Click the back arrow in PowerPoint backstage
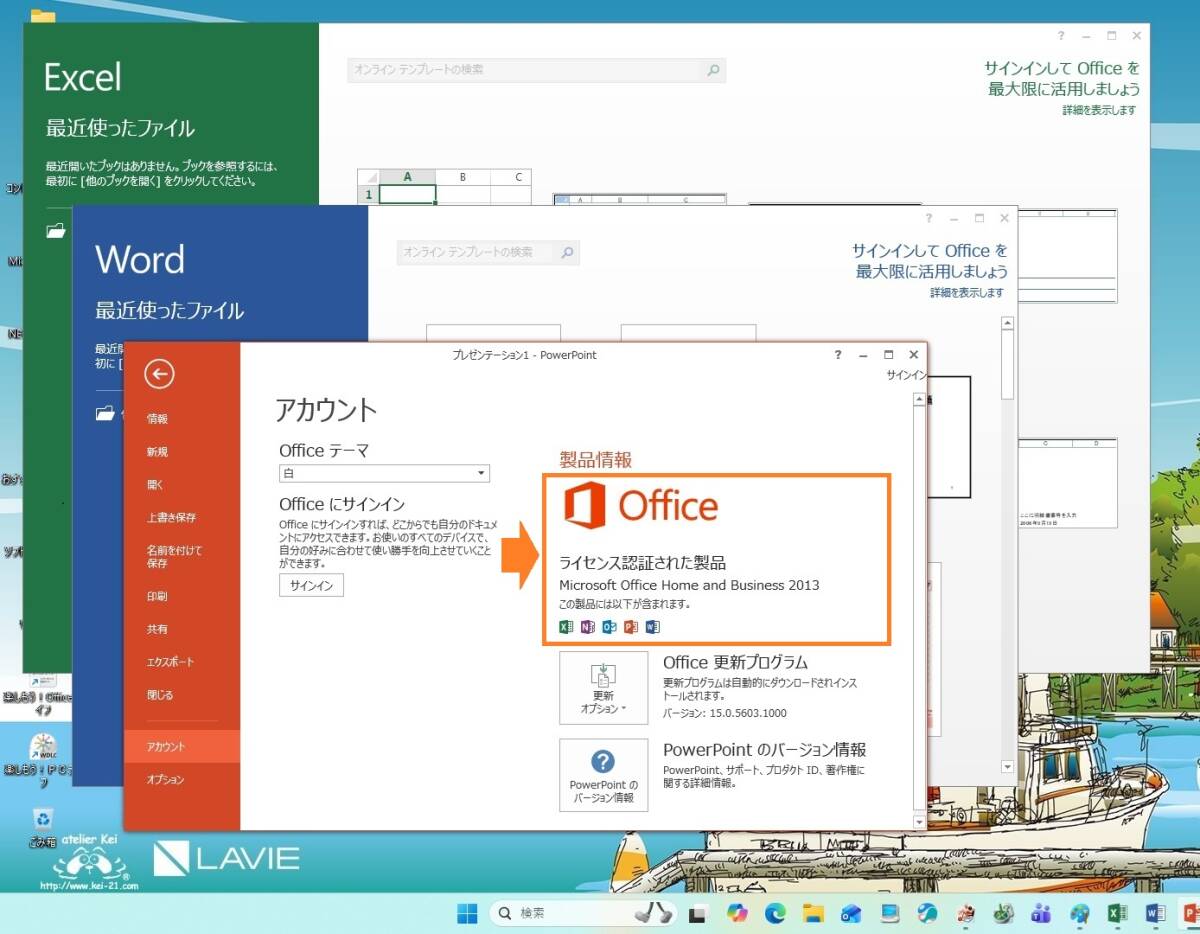 tap(159, 374)
